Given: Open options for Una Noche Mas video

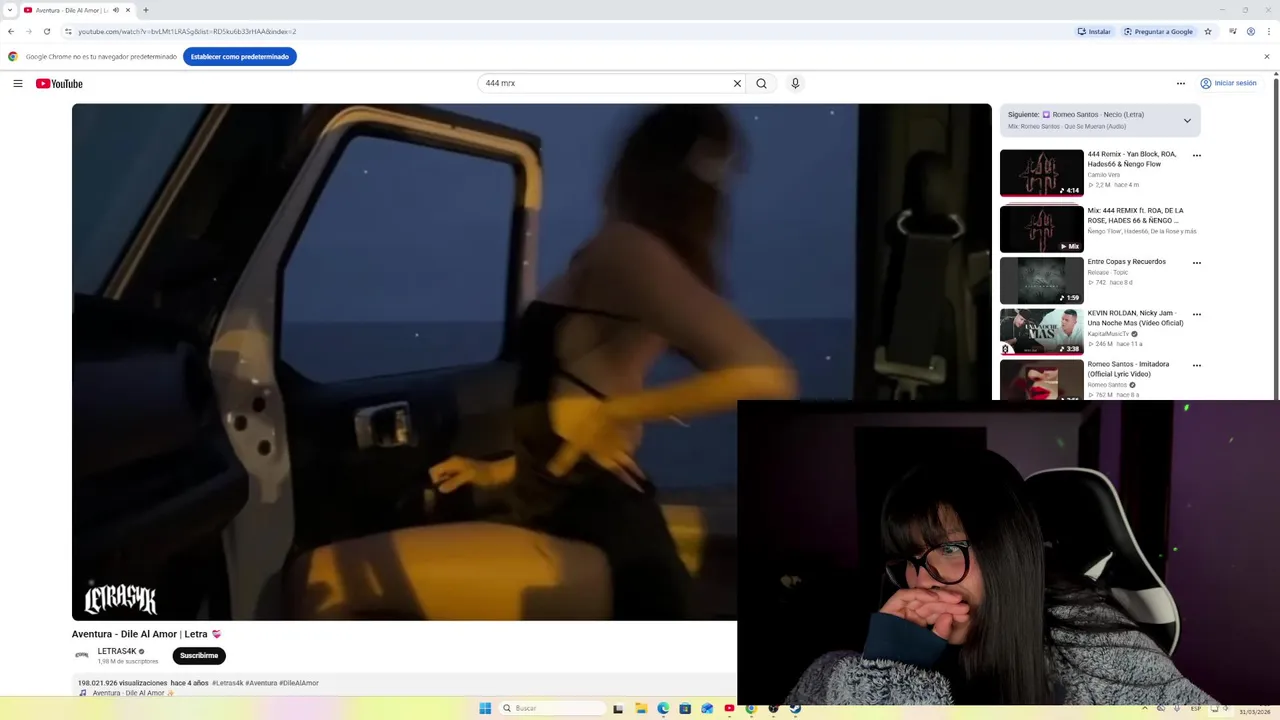Looking at the screenshot, I should coord(1197,314).
